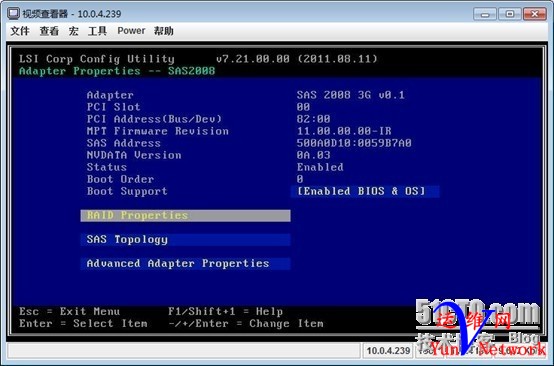Click the Boot Order label
The height and width of the screenshot is (366, 554).
click(x=120, y=179)
